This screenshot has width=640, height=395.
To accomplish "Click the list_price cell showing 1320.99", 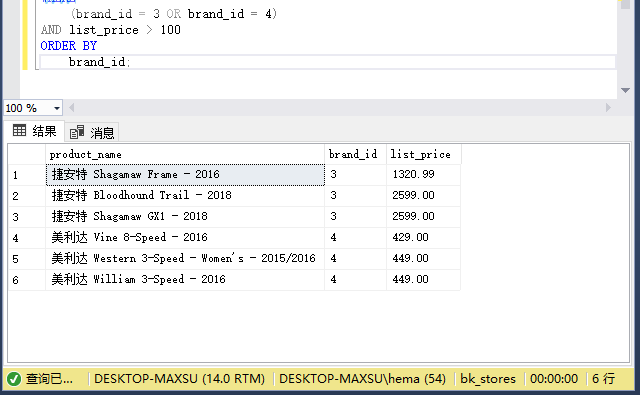I will [423, 175].
